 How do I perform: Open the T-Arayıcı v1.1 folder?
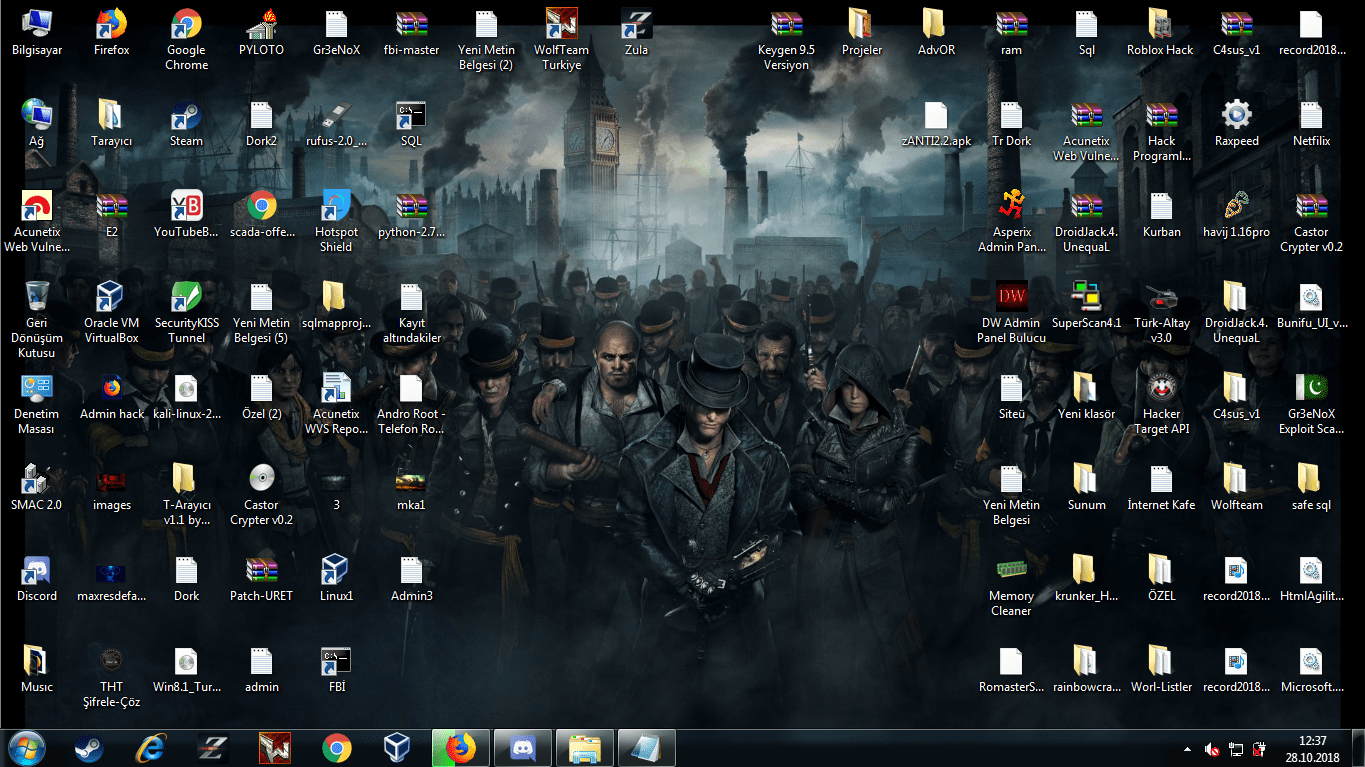187,495
